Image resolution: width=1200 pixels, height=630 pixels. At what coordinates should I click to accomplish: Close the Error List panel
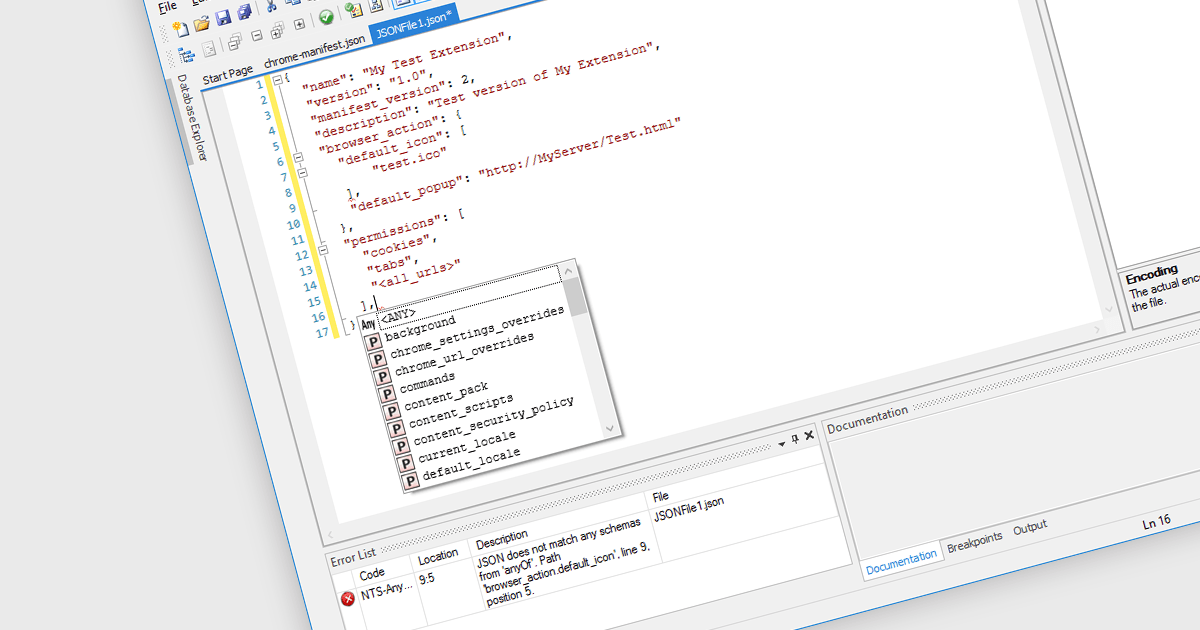(x=809, y=436)
